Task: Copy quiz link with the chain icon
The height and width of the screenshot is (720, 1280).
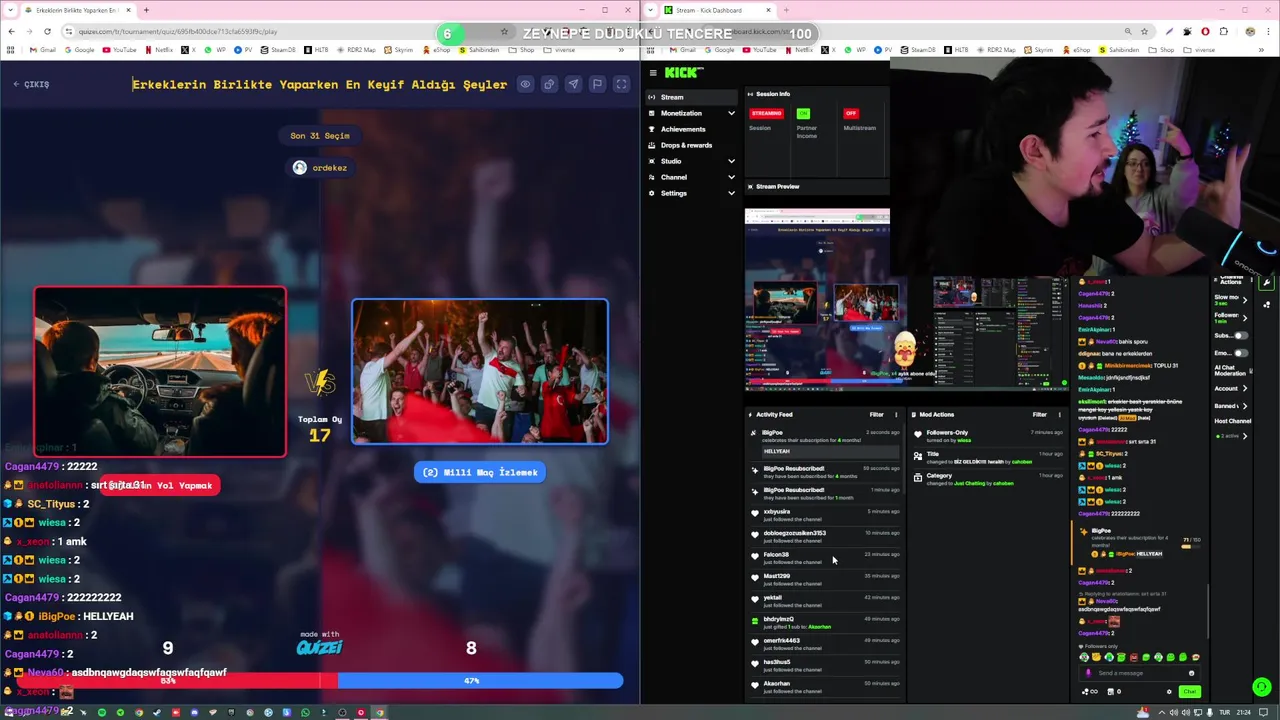Action: pos(549,84)
